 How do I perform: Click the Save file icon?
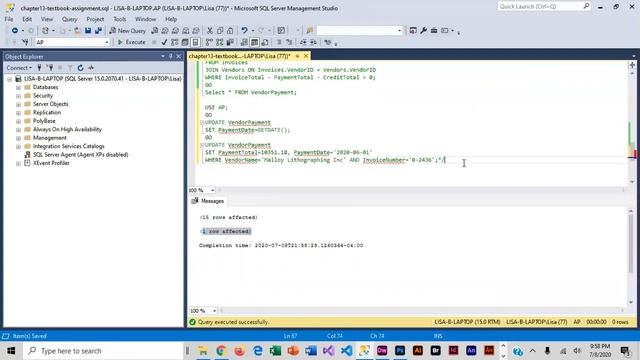click(x=88, y=31)
